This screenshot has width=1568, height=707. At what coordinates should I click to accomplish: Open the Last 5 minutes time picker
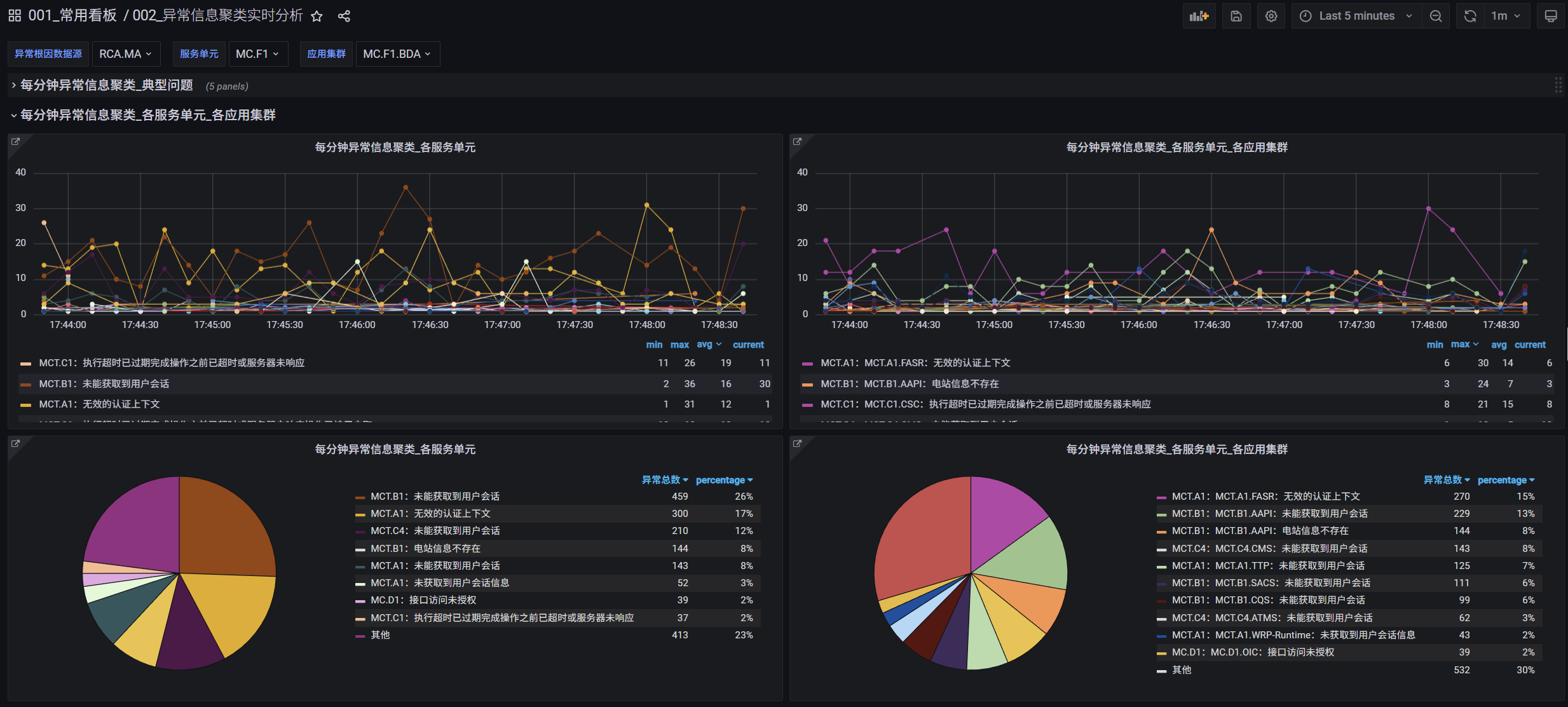(x=1356, y=16)
